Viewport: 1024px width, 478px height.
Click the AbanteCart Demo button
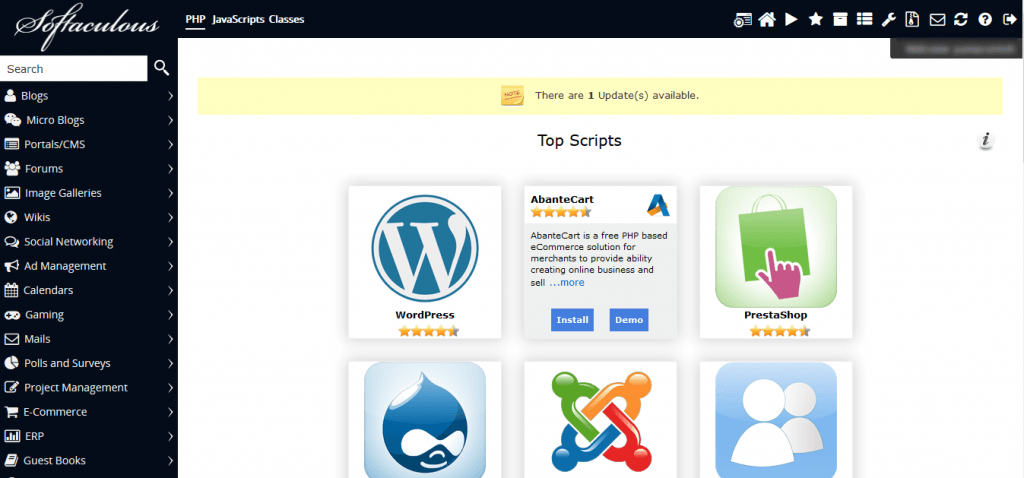pyautogui.click(x=629, y=320)
